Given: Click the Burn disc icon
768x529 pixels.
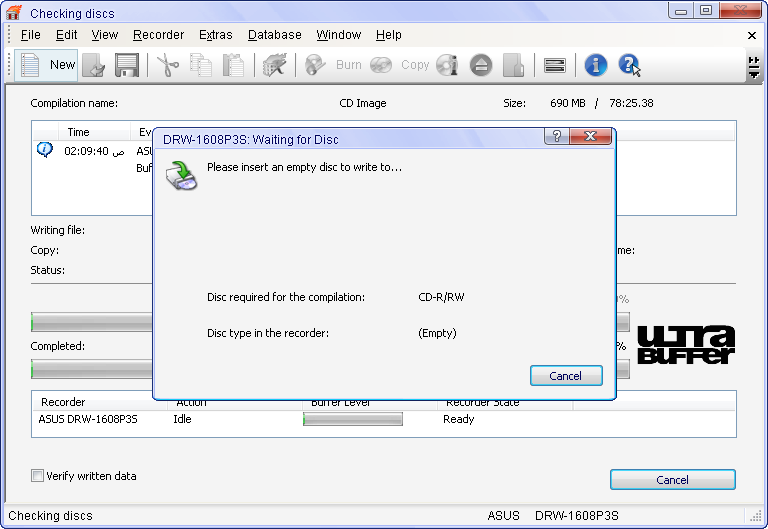Looking at the screenshot, I should pyautogui.click(x=315, y=65).
